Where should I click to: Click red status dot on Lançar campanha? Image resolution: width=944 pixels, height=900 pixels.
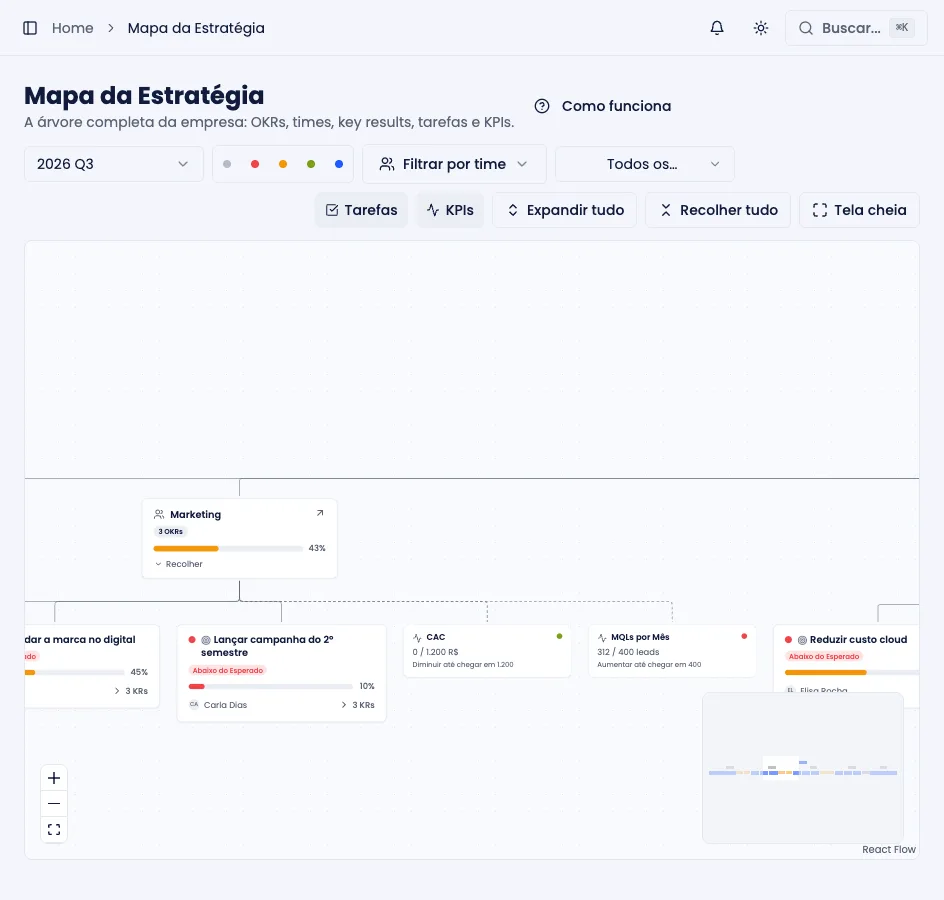click(x=192, y=640)
